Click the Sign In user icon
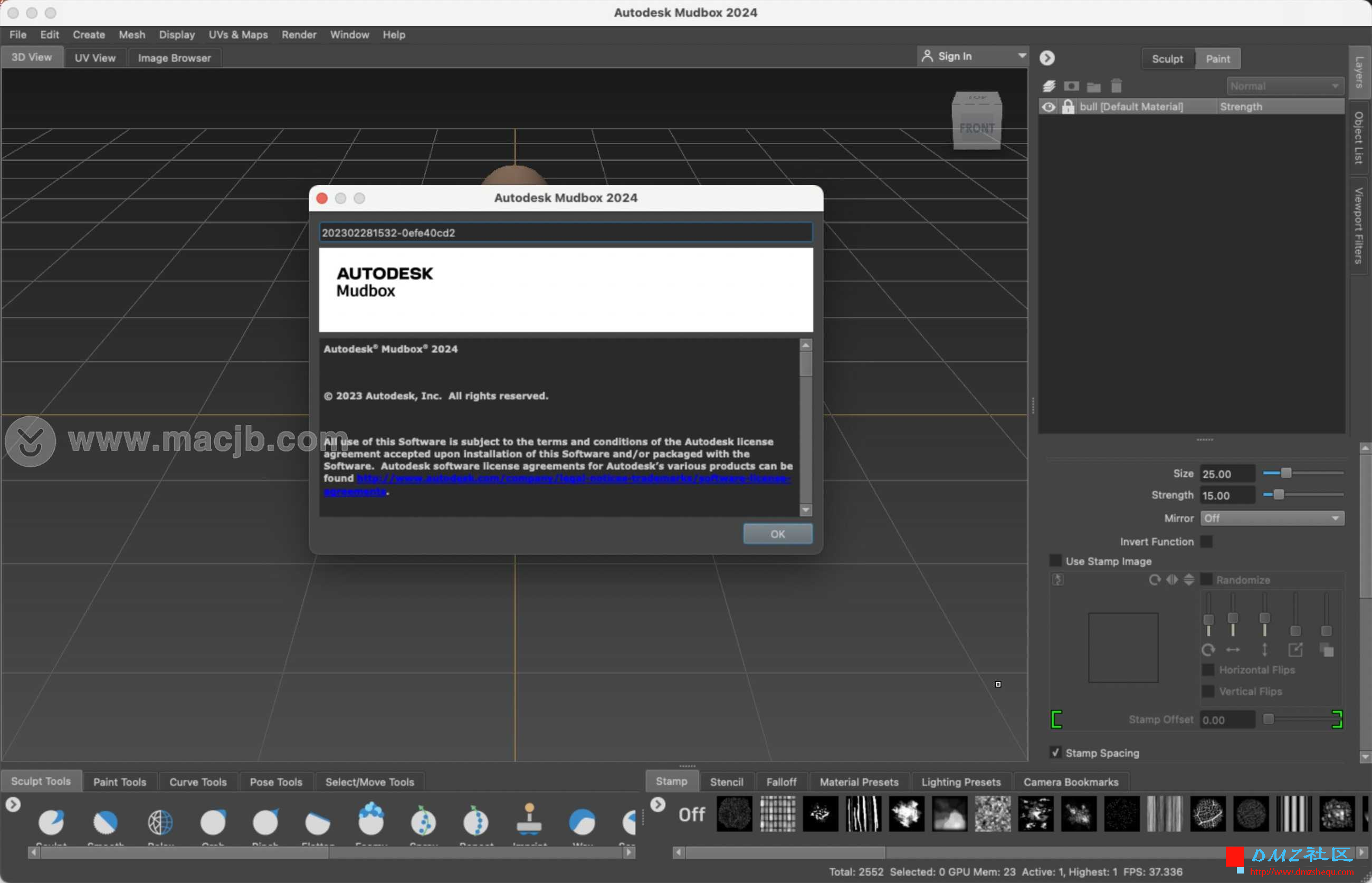Viewport: 1372px width, 883px height. pyautogui.click(x=926, y=55)
